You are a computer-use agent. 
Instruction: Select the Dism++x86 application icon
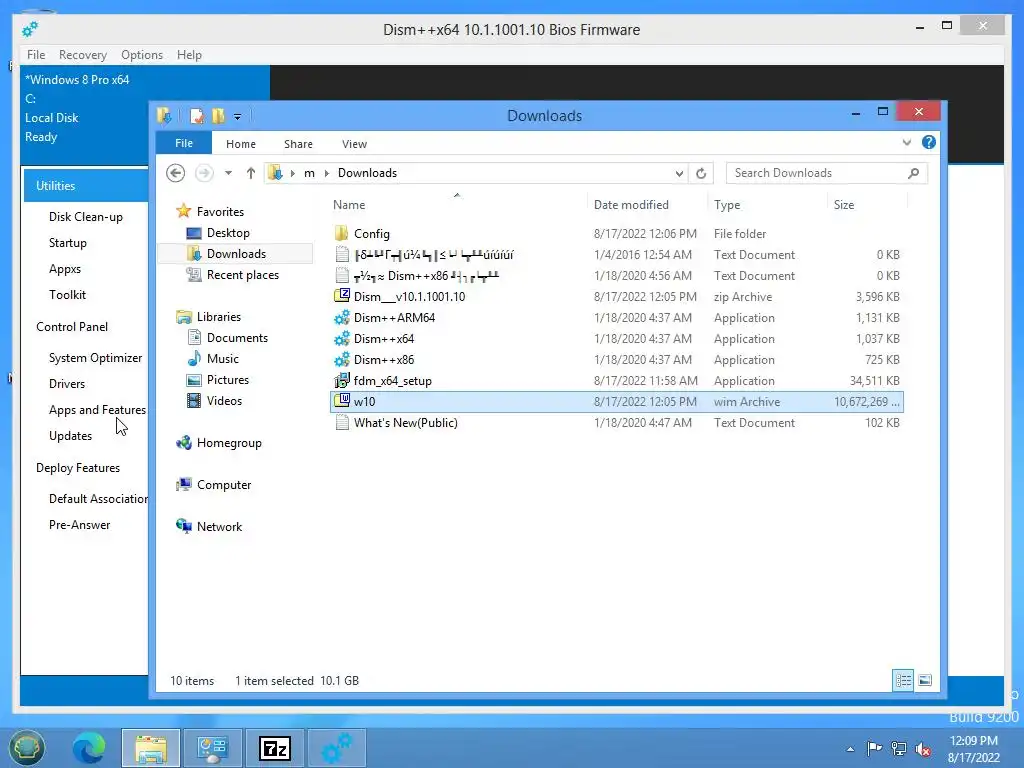click(x=342, y=359)
